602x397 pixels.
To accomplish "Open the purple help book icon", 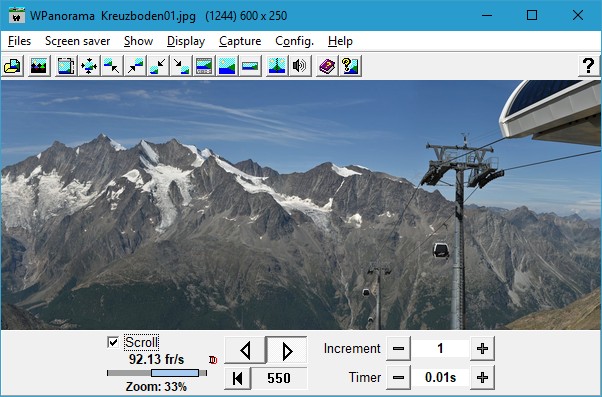I will [x=327, y=66].
